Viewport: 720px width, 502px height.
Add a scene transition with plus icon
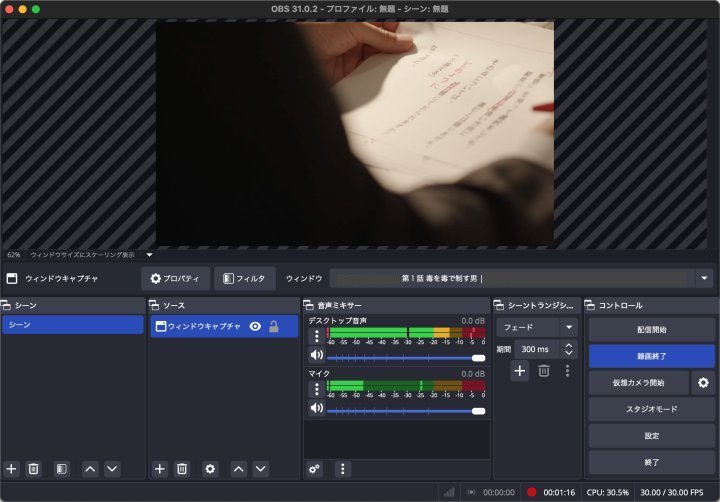pos(520,371)
